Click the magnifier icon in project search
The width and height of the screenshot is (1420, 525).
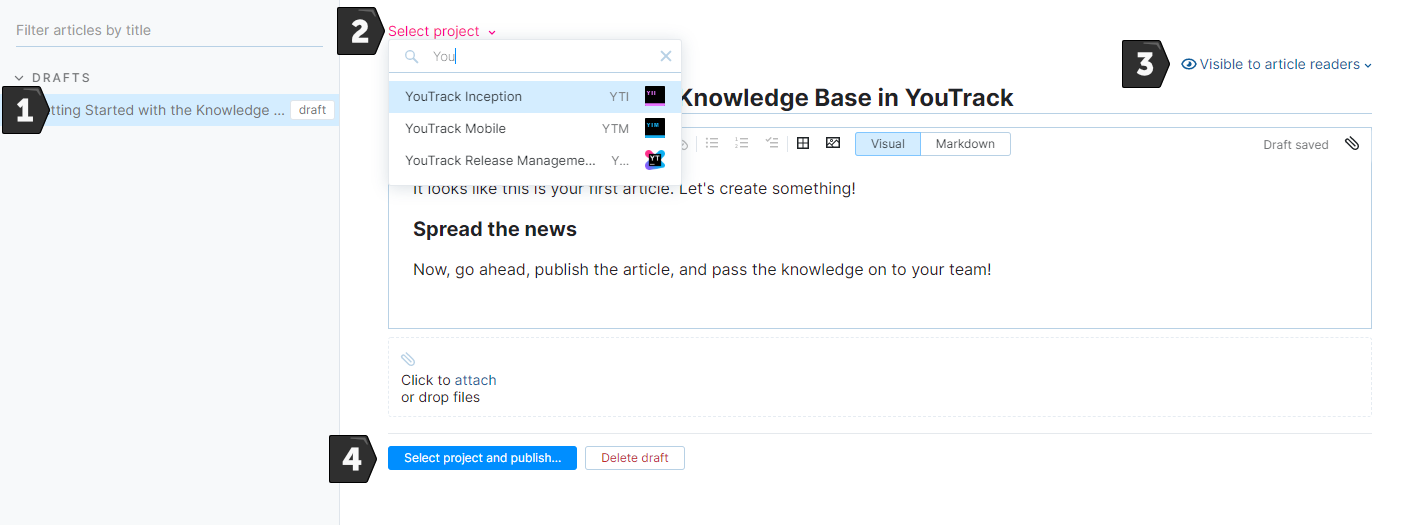pyautogui.click(x=411, y=57)
